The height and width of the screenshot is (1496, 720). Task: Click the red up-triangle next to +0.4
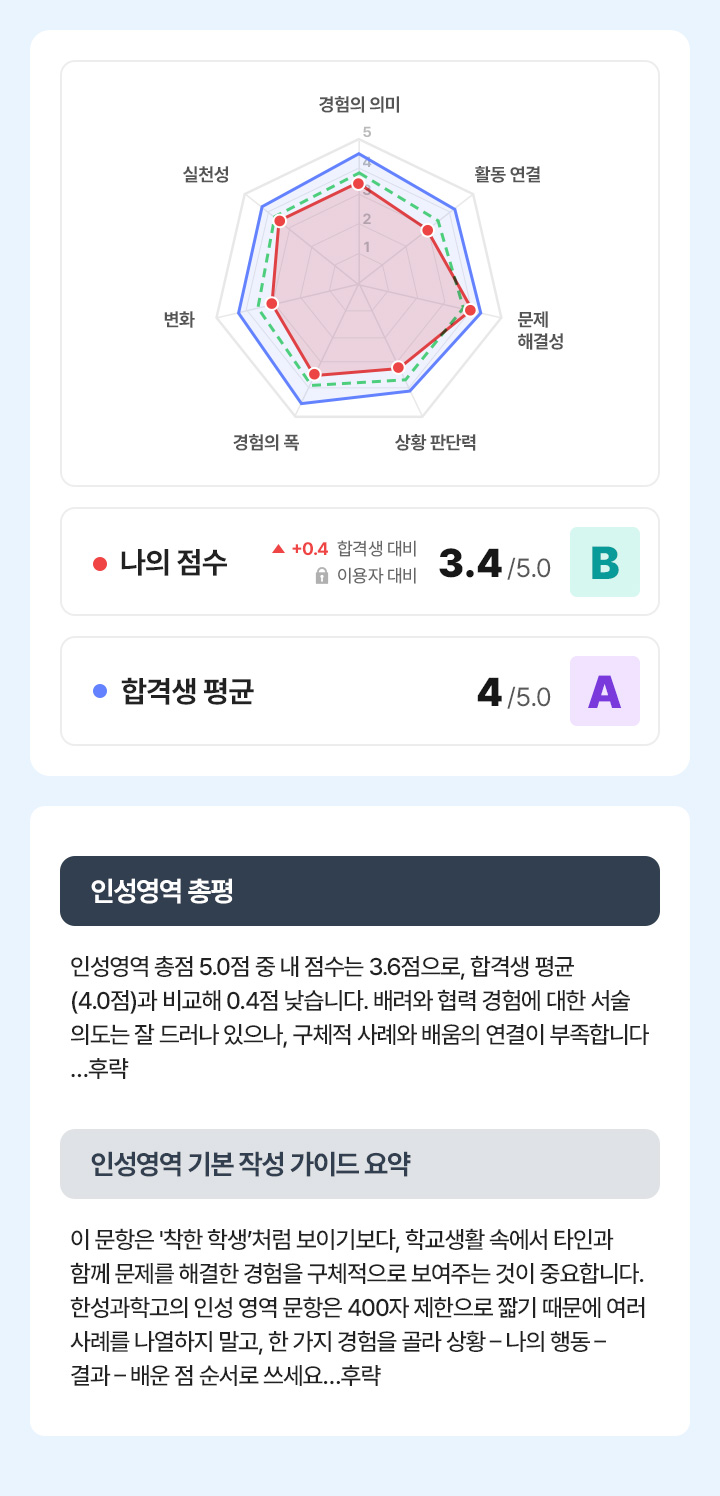[278, 548]
